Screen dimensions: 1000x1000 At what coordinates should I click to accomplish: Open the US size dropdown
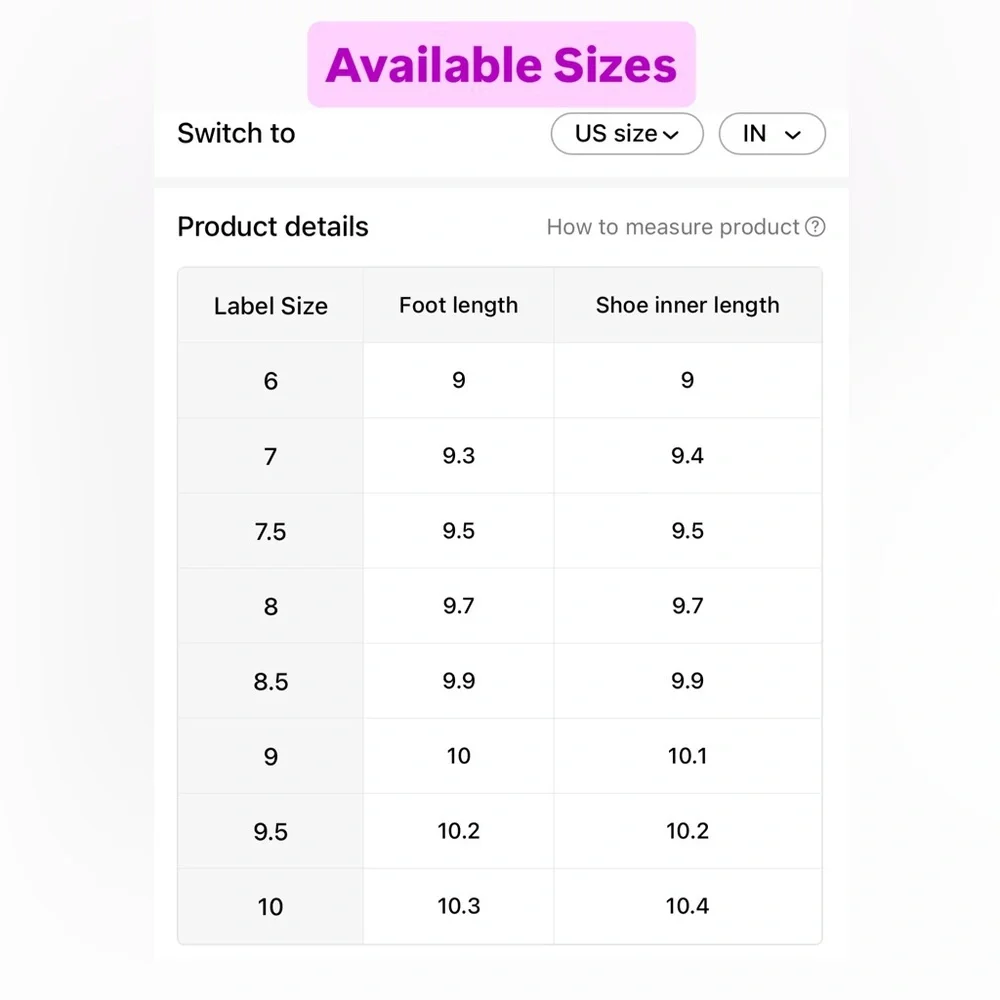pos(627,133)
